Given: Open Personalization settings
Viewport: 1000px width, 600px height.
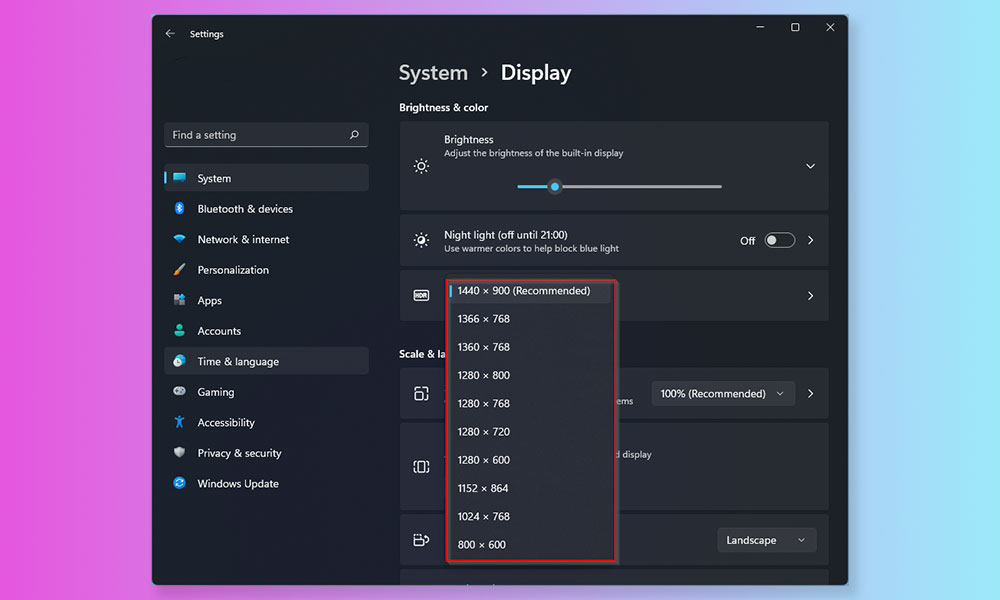Looking at the screenshot, I should coord(266,270).
